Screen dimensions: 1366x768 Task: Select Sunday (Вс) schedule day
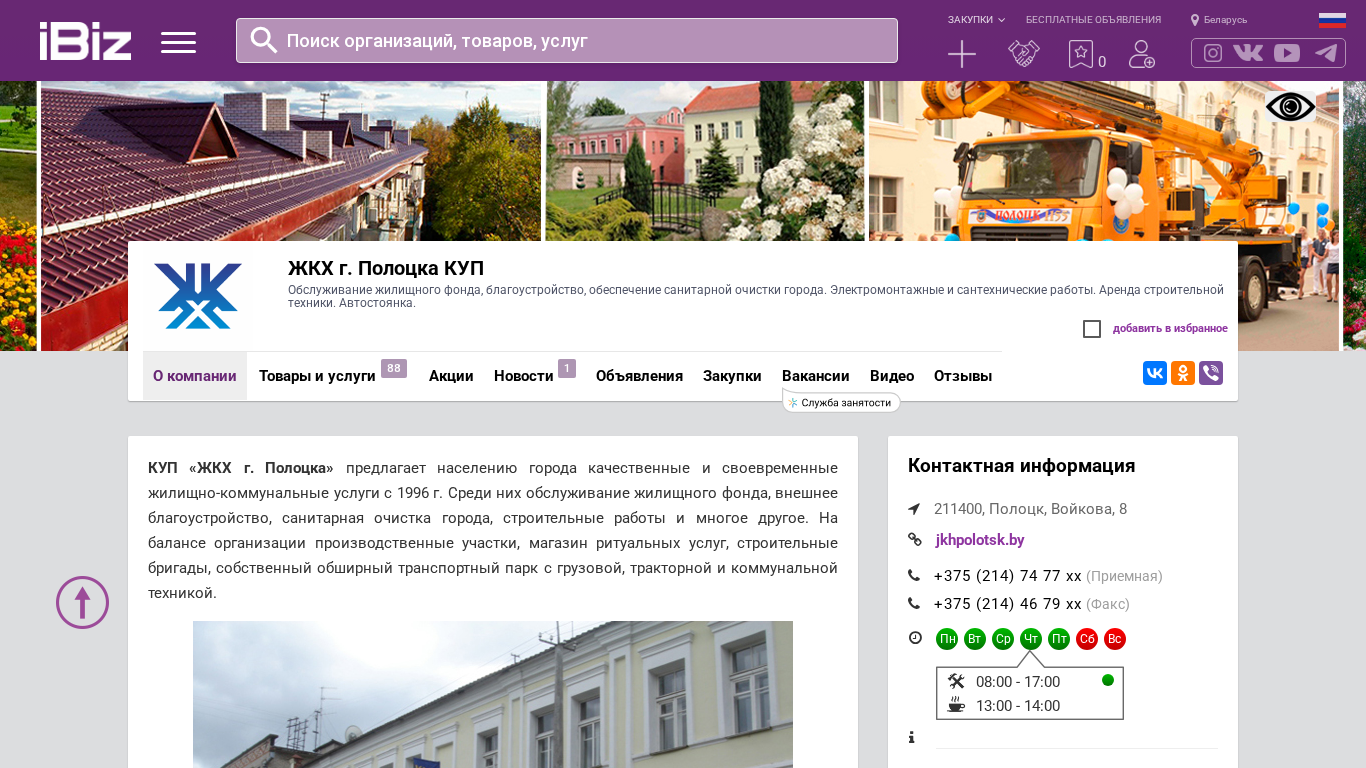[x=1115, y=639]
